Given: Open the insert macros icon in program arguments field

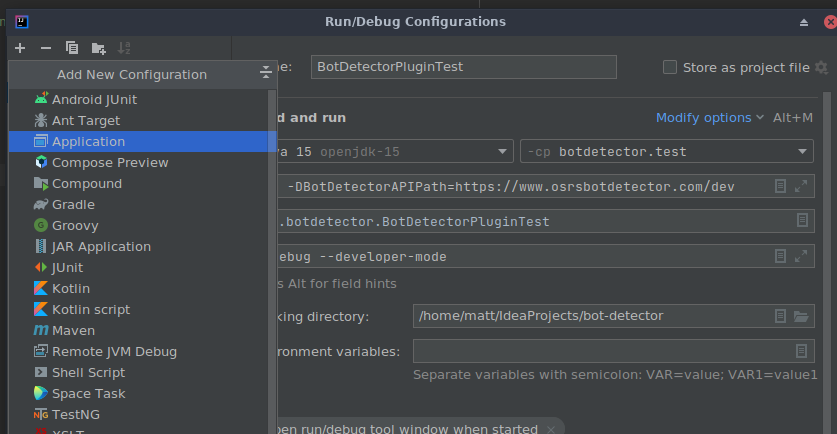Looking at the screenshot, I should click(780, 256).
